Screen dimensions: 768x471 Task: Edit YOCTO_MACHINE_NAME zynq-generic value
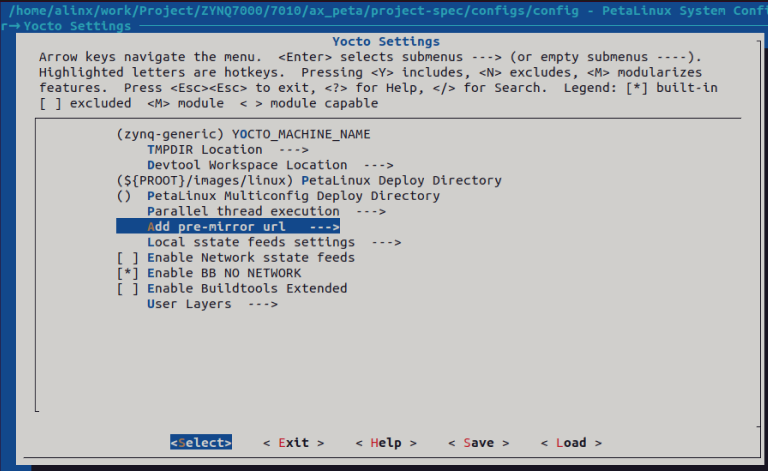[x=243, y=134]
